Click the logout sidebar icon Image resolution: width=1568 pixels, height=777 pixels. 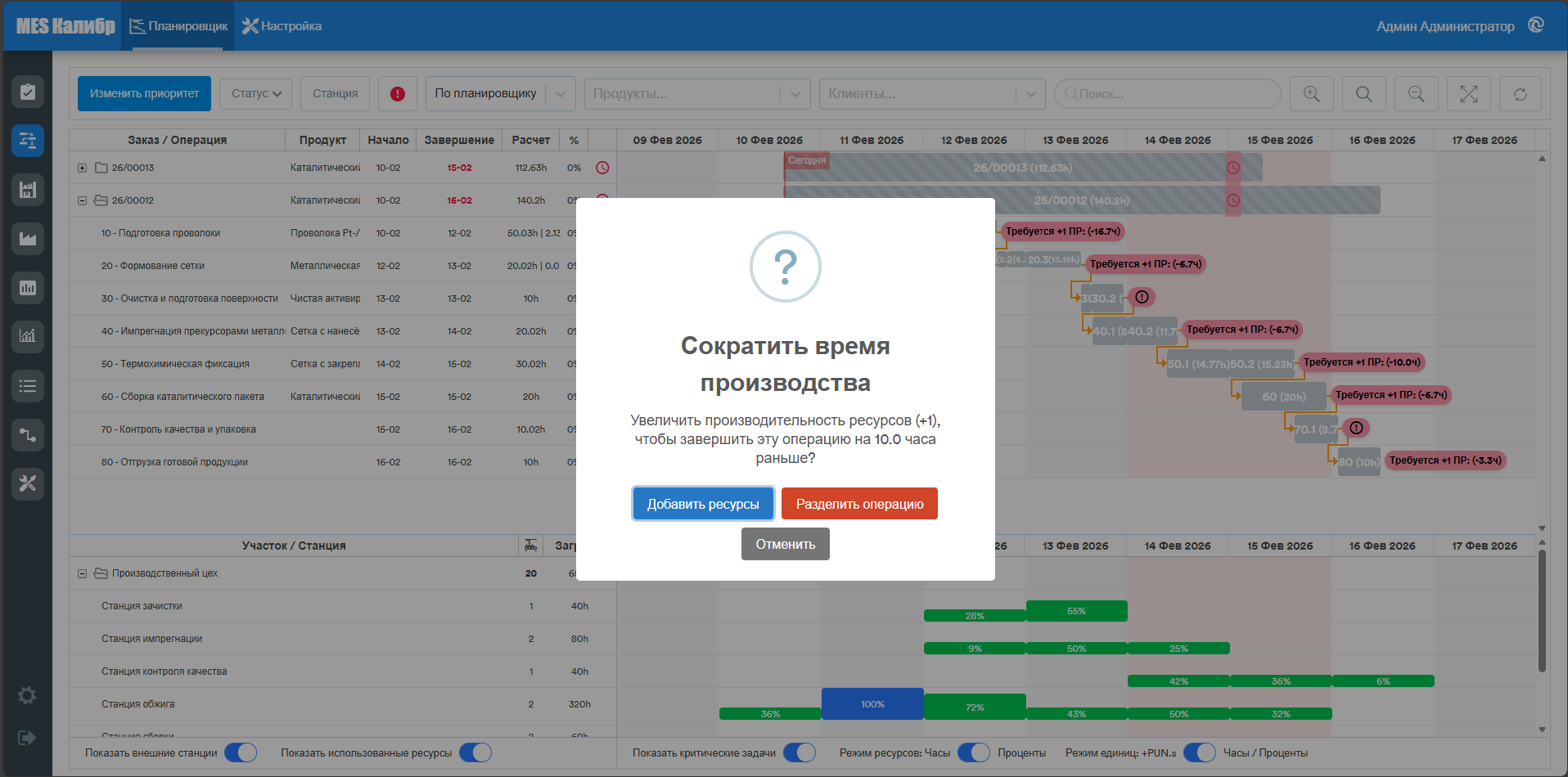click(x=27, y=738)
